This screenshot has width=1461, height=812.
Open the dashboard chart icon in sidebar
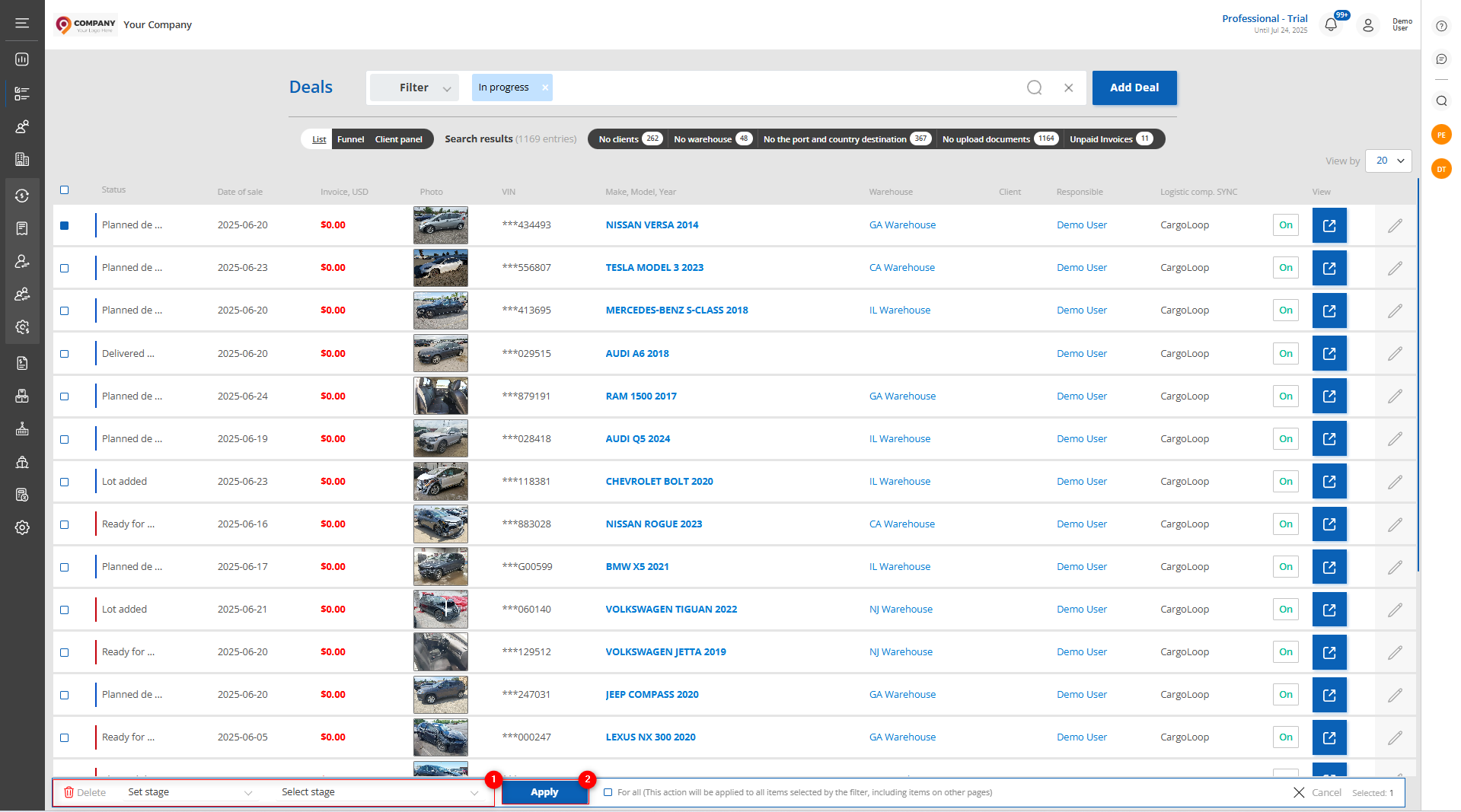tap(22, 59)
